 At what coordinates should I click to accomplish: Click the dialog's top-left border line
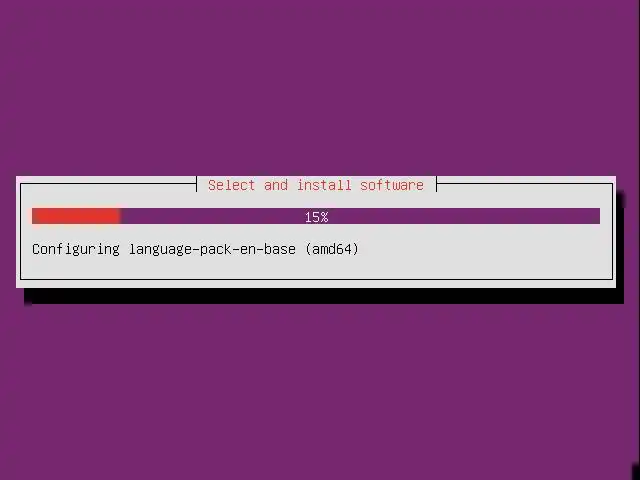109,184
